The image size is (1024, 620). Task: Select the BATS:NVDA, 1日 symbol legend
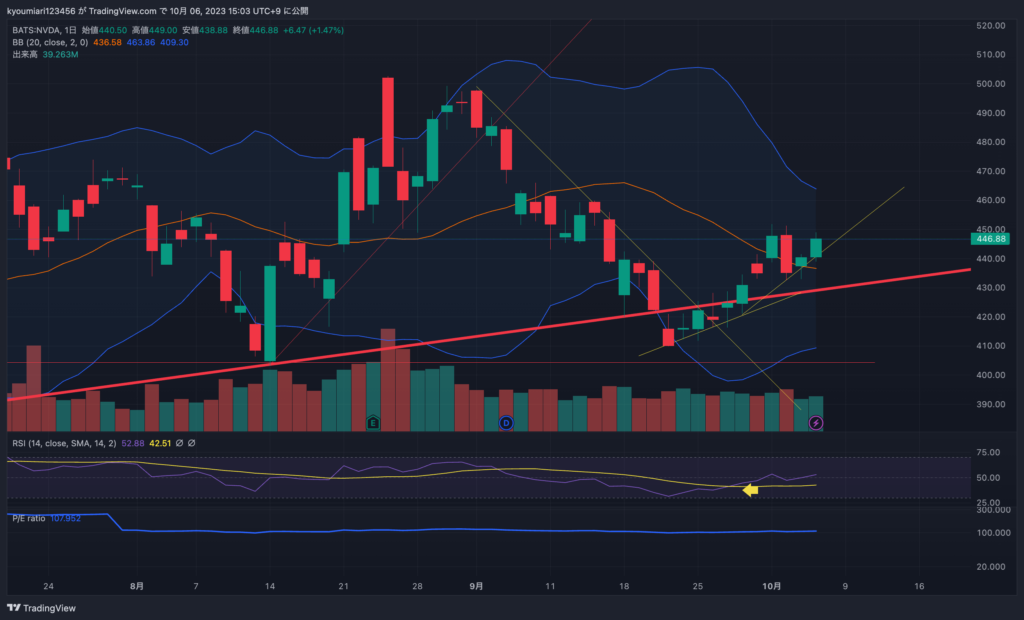click(x=44, y=30)
